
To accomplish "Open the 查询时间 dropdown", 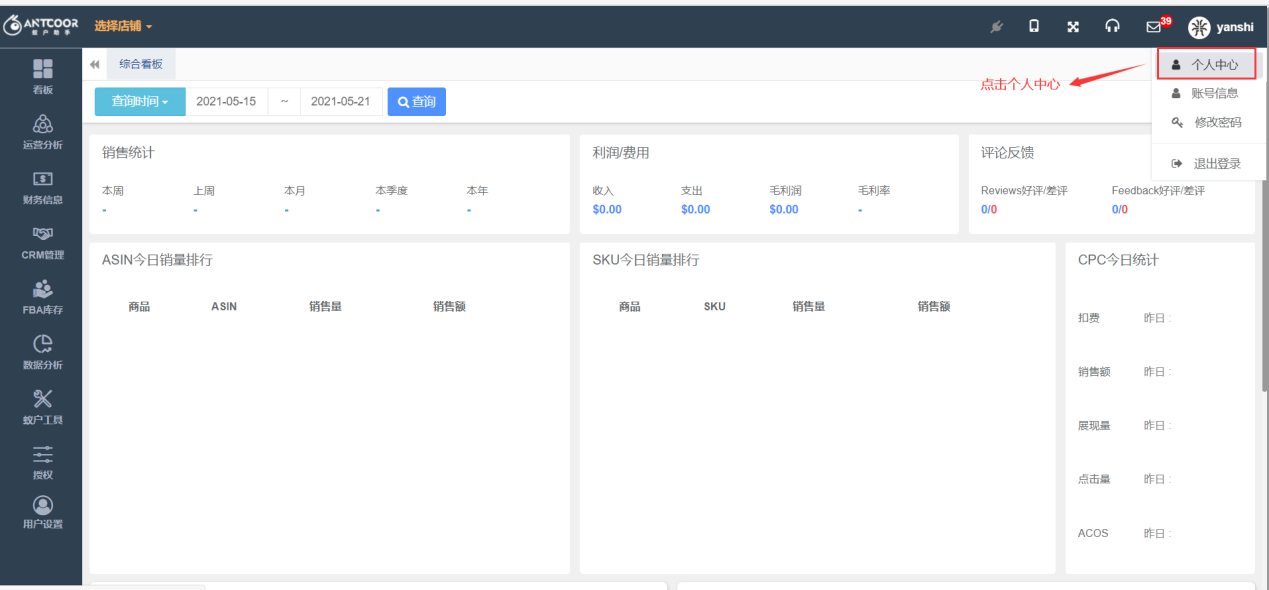I will (140, 101).
